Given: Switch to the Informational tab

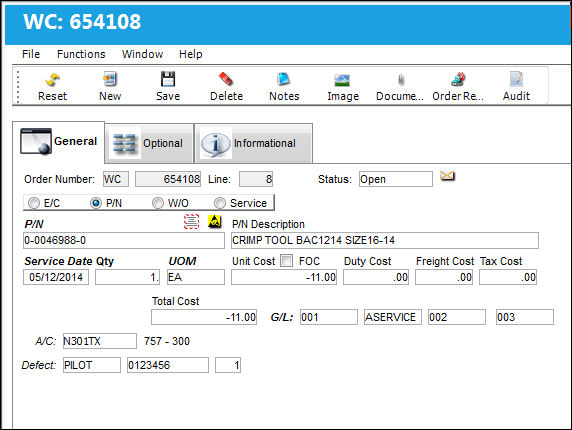Looking at the screenshot, I should 253,143.
